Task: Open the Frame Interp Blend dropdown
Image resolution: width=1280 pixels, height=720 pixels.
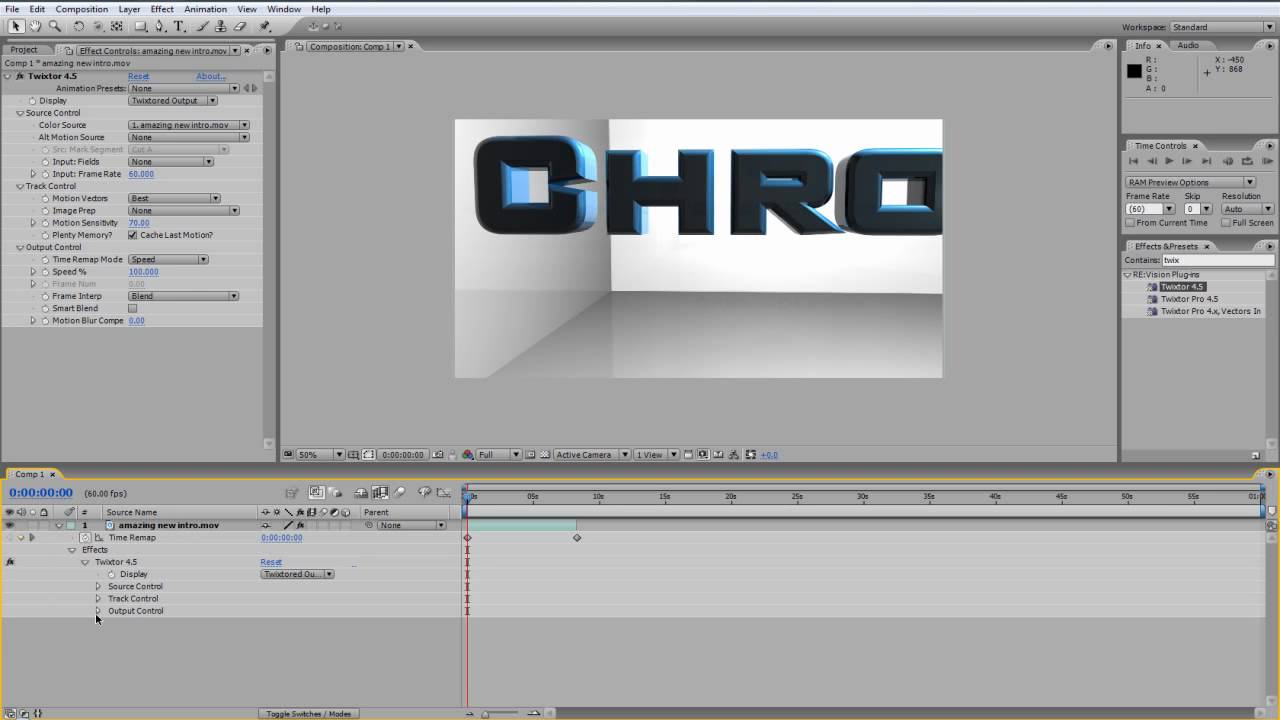Action: [184, 296]
